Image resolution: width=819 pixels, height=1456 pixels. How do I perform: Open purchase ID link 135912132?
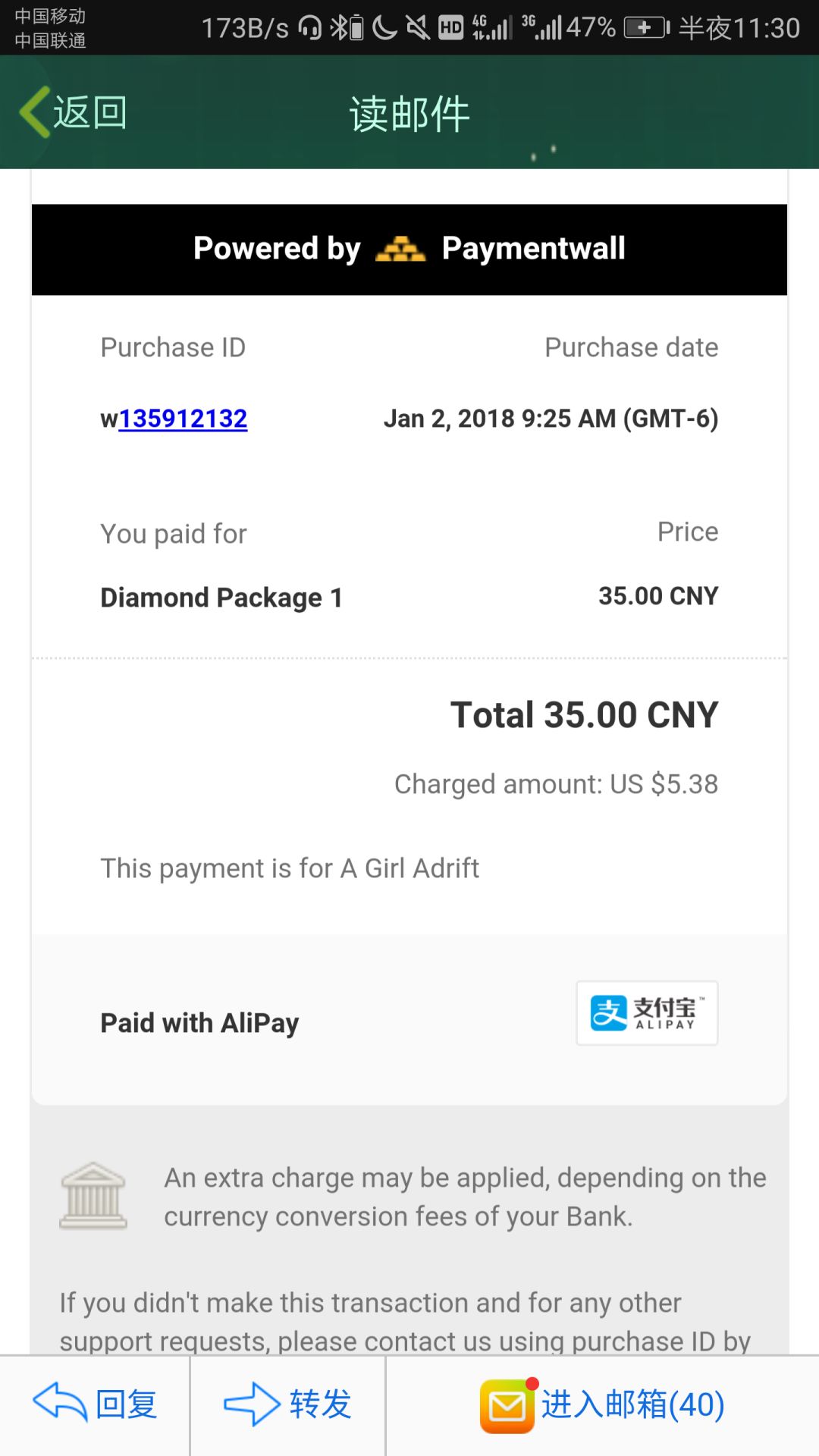183,419
